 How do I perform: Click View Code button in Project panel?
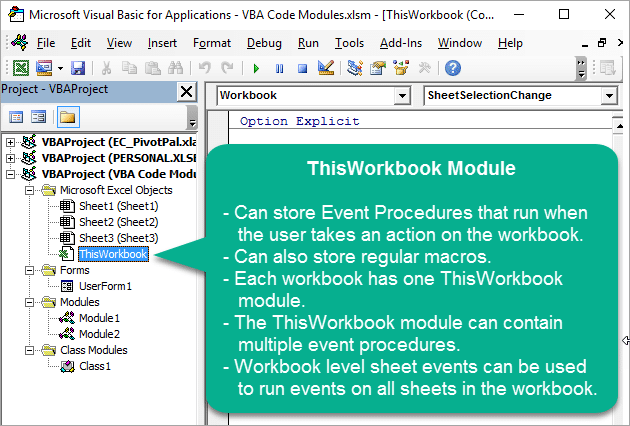pos(16,117)
